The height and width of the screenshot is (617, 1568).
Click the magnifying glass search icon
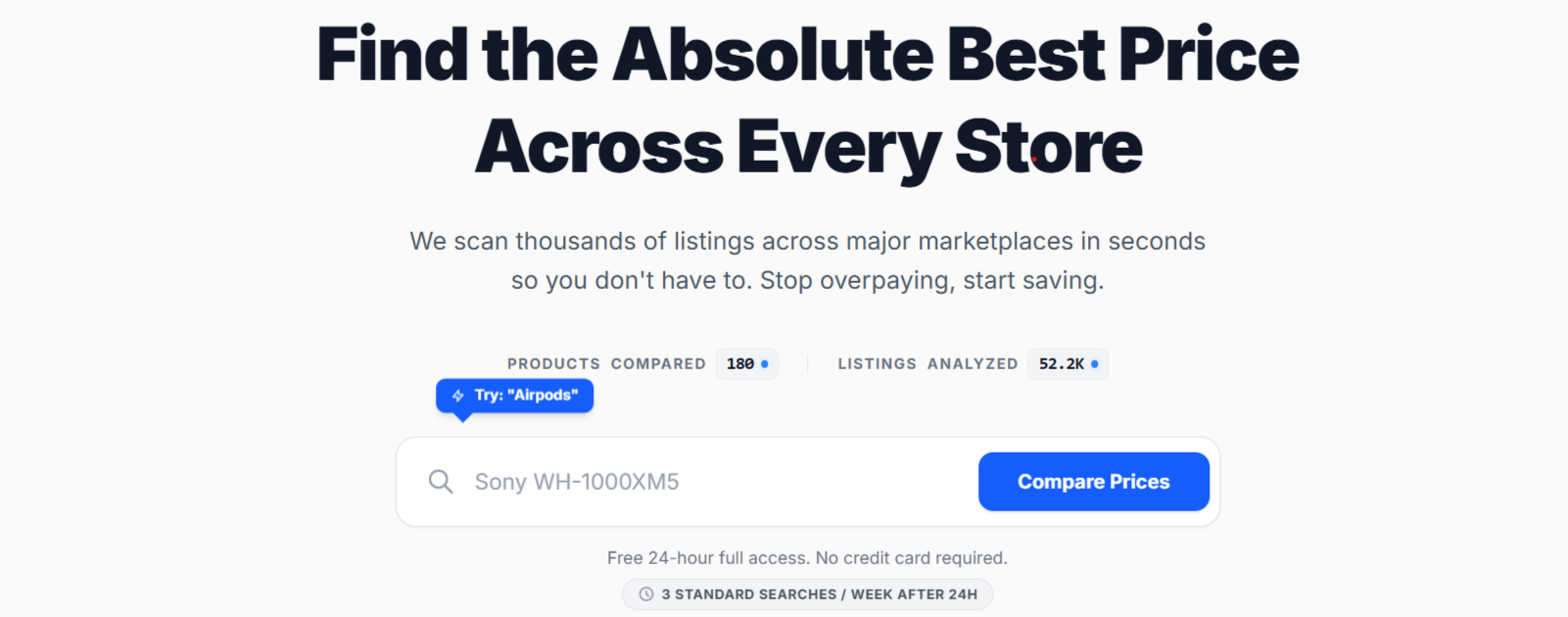coord(441,482)
